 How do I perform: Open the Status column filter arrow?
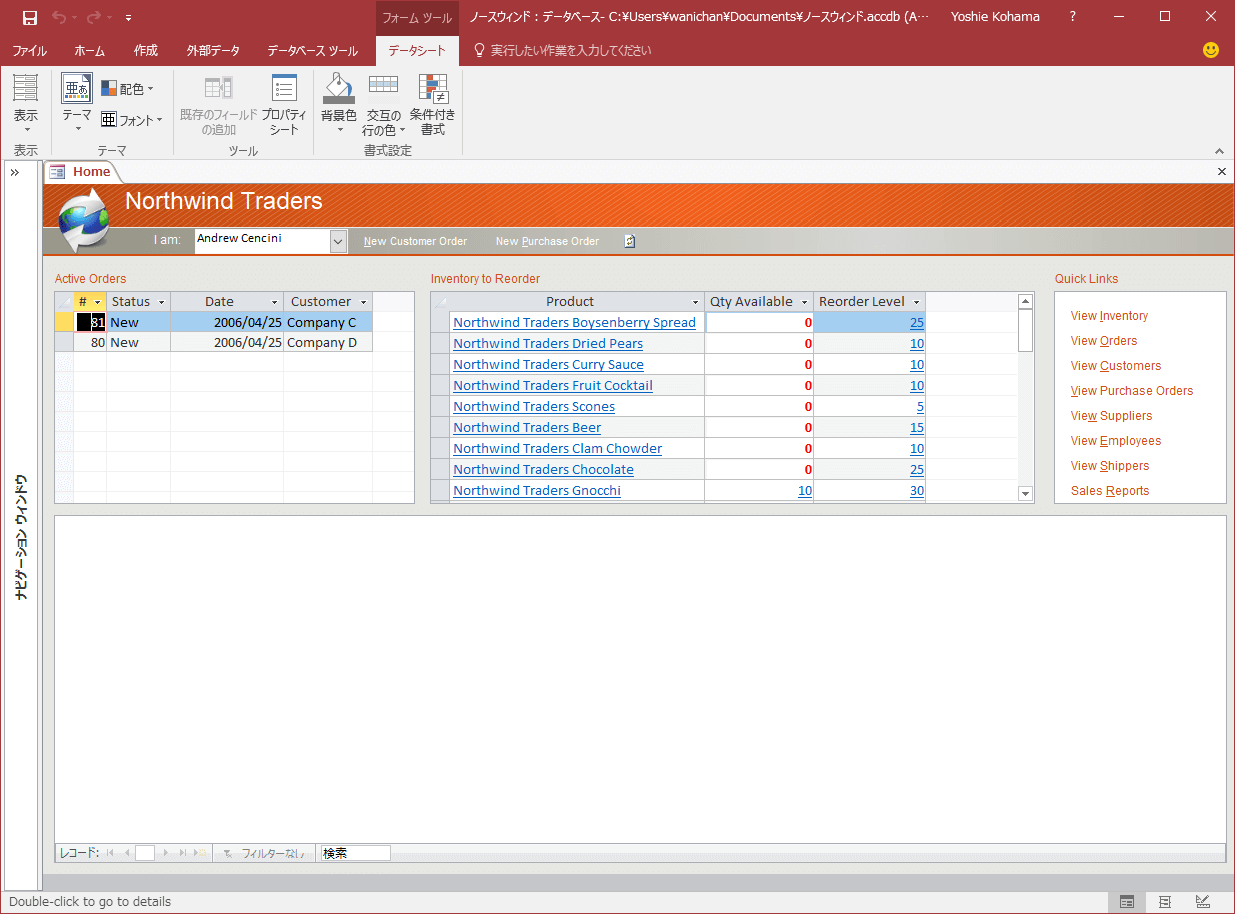tap(161, 302)
